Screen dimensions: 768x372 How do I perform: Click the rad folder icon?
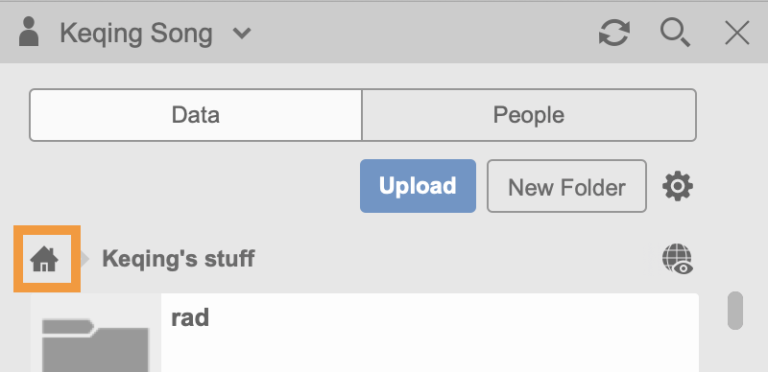(95, 345)
